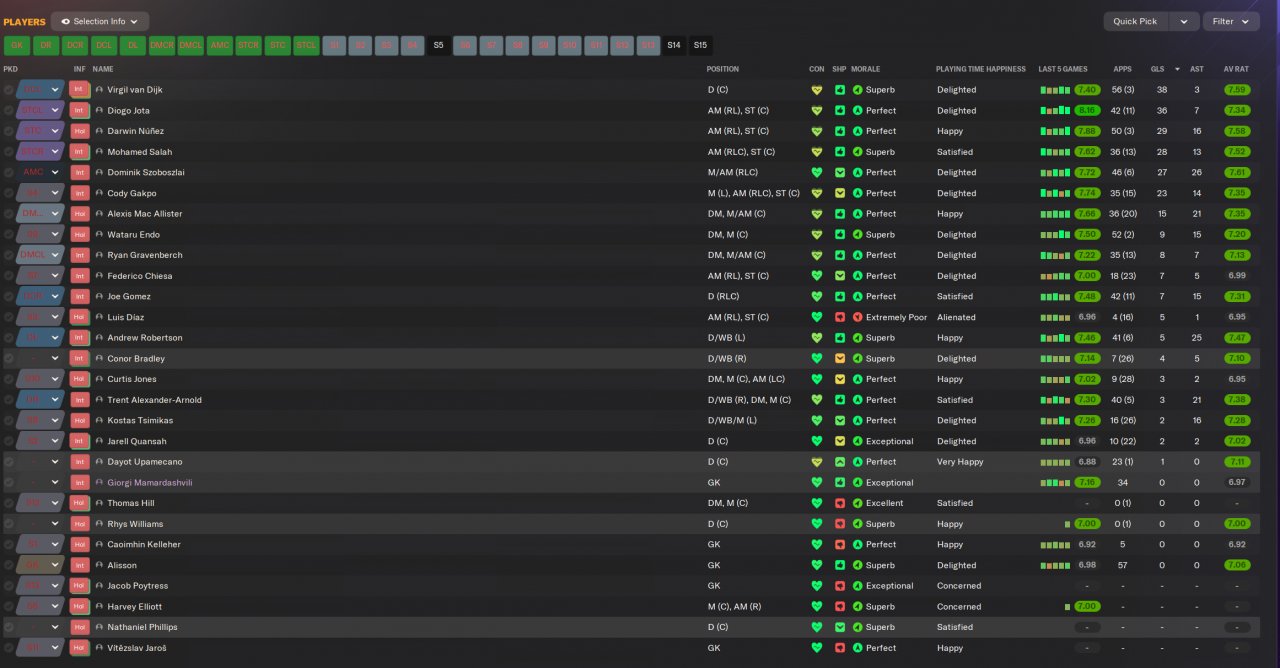
Task: Click the sharpness icon for Conor Bradley
Action: [840, 358]
